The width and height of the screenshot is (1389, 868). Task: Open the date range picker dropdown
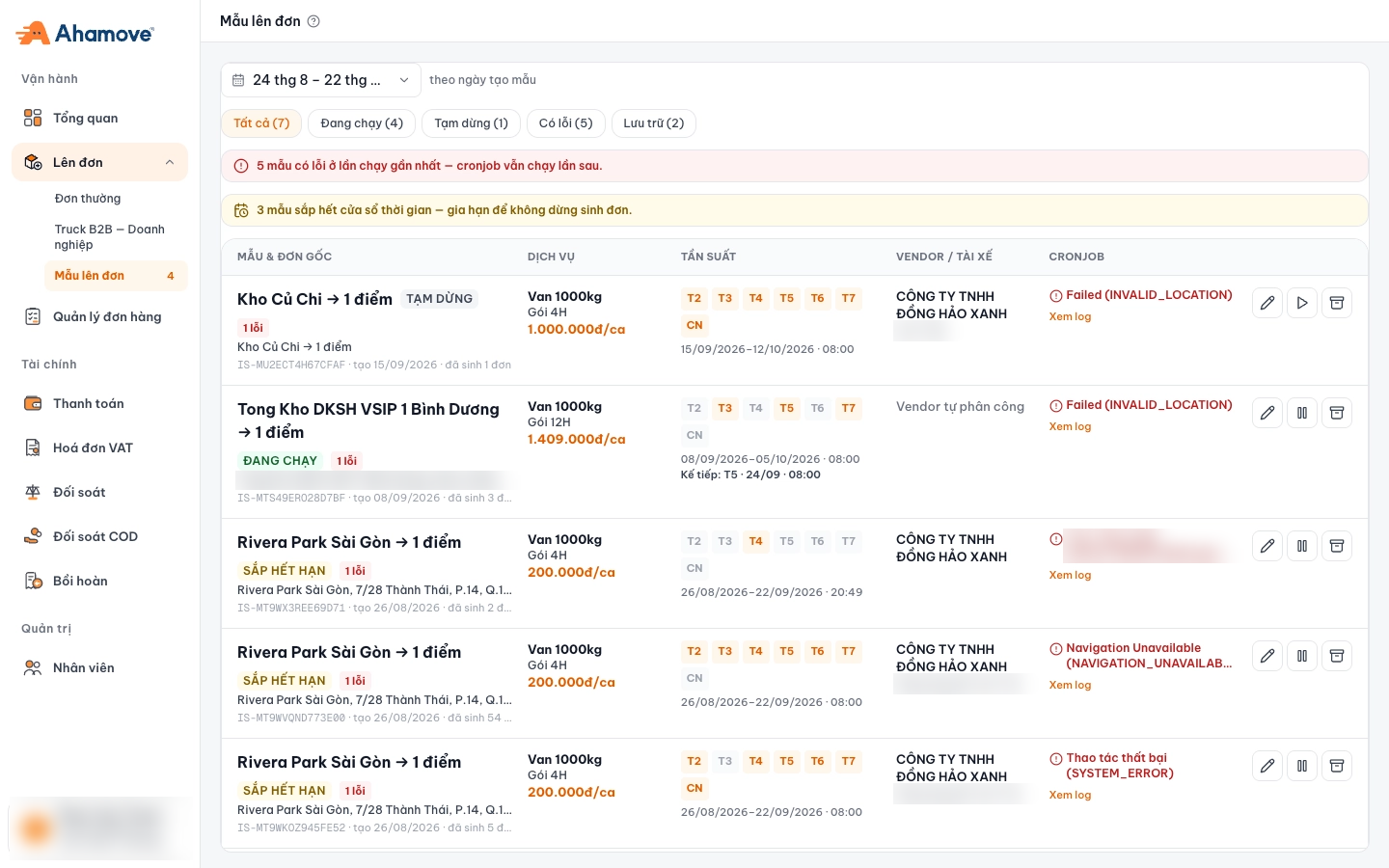click(x=321, y=80)
